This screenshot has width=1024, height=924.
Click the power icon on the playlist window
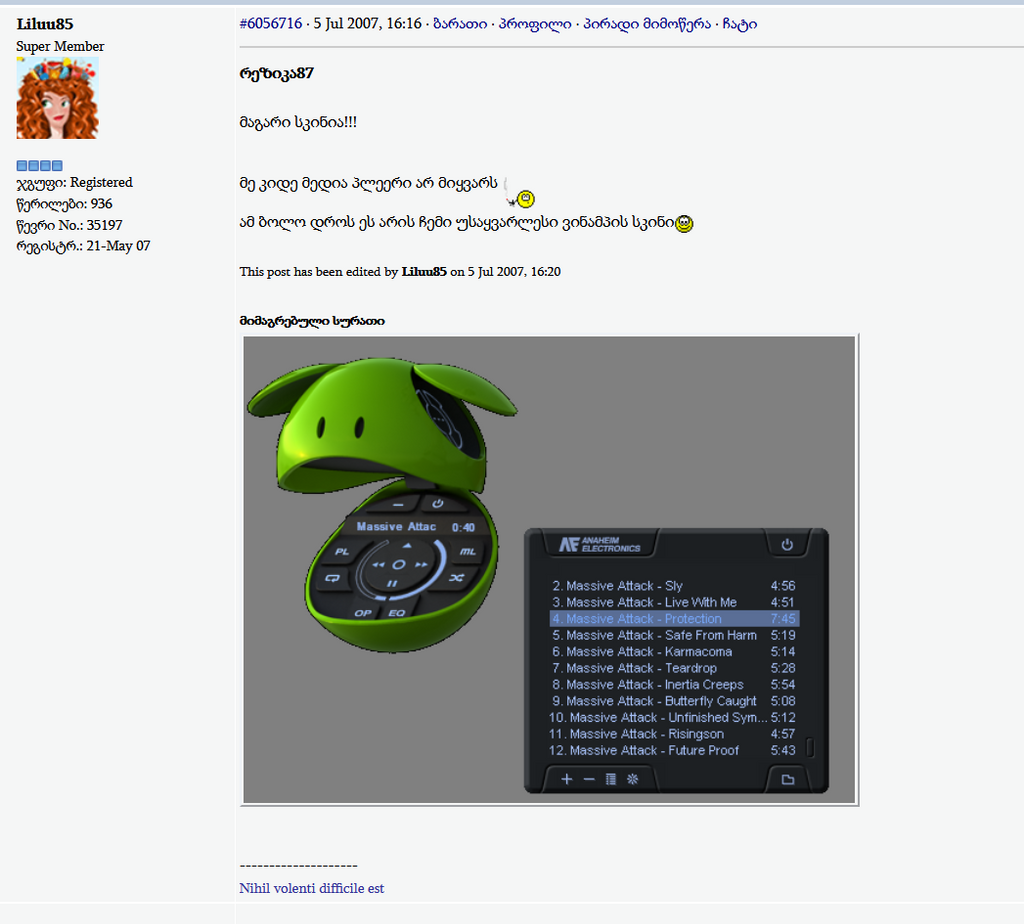pos(786,545)
